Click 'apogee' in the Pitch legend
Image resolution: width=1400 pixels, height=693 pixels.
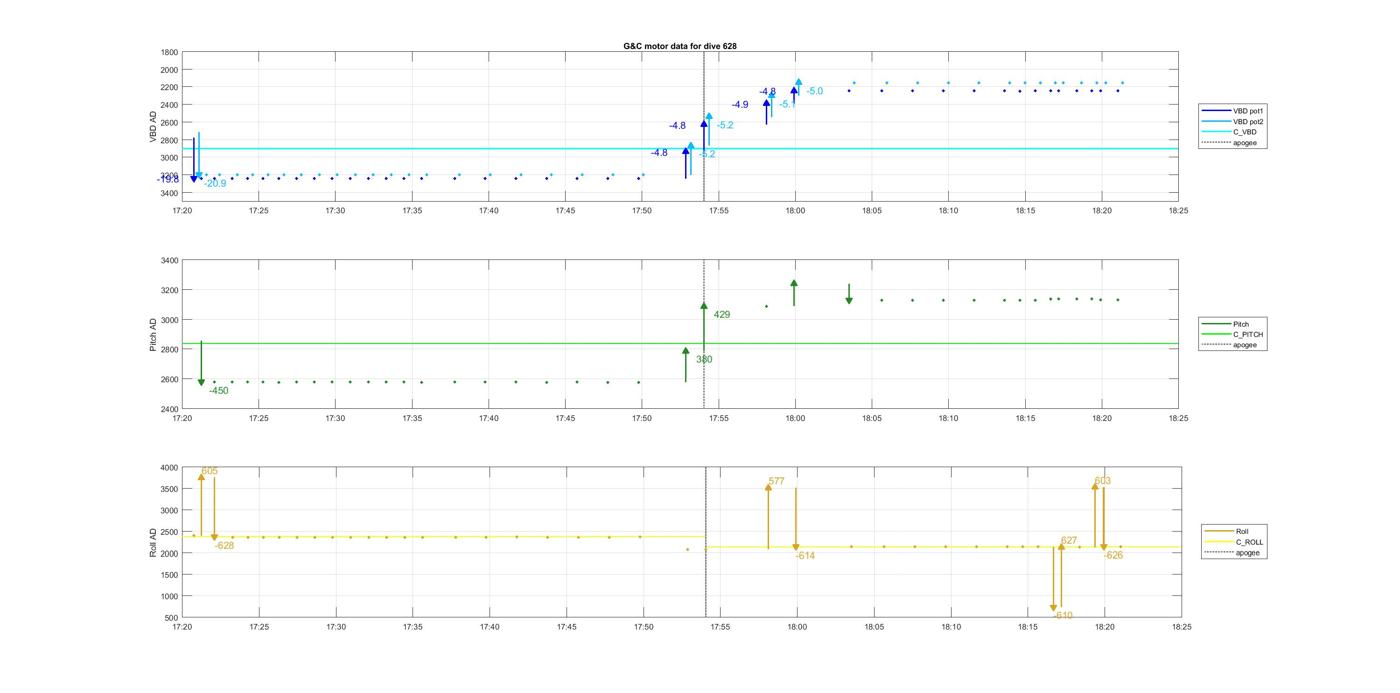click(1232, 345)
